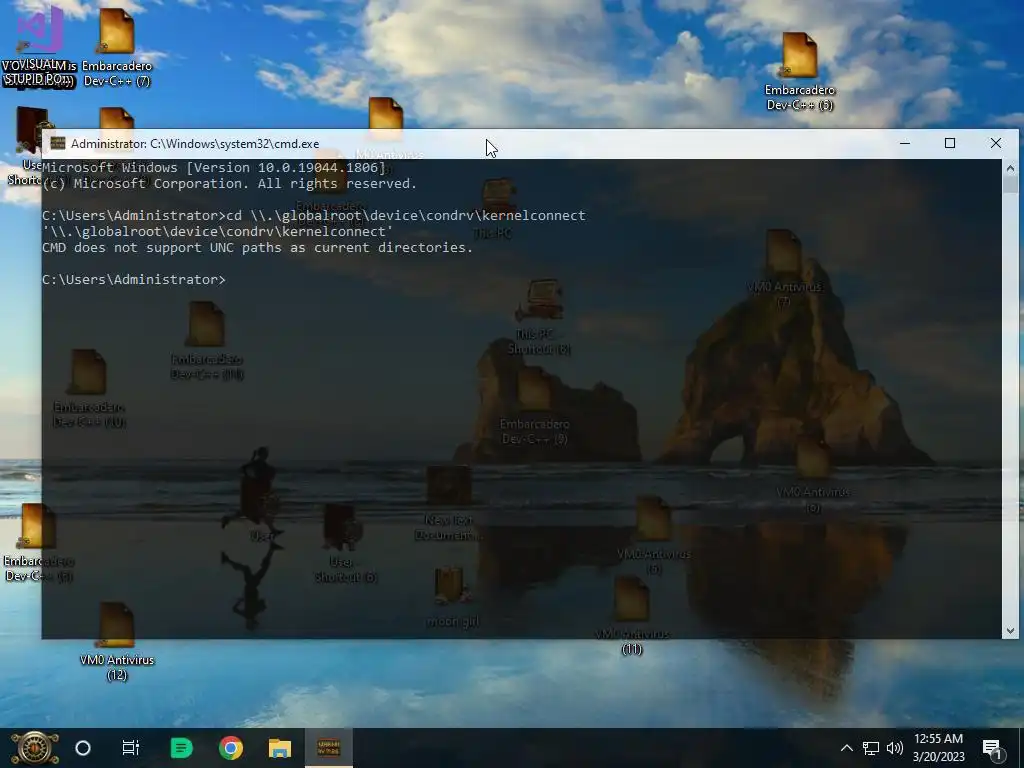Click the cmd scrollbar down arrow

[1010, 631]
